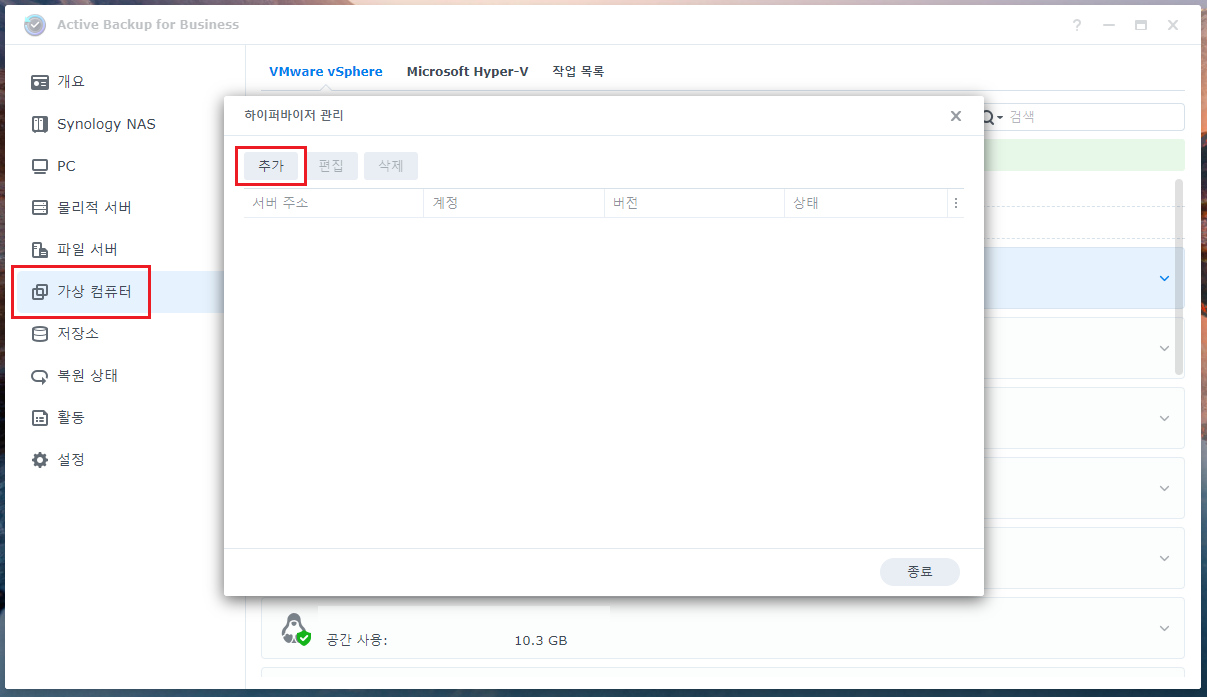Screen dimensions: 1208x697
Task: Click the disabled 편집 edit button
Action: click(x=331, y=166)
